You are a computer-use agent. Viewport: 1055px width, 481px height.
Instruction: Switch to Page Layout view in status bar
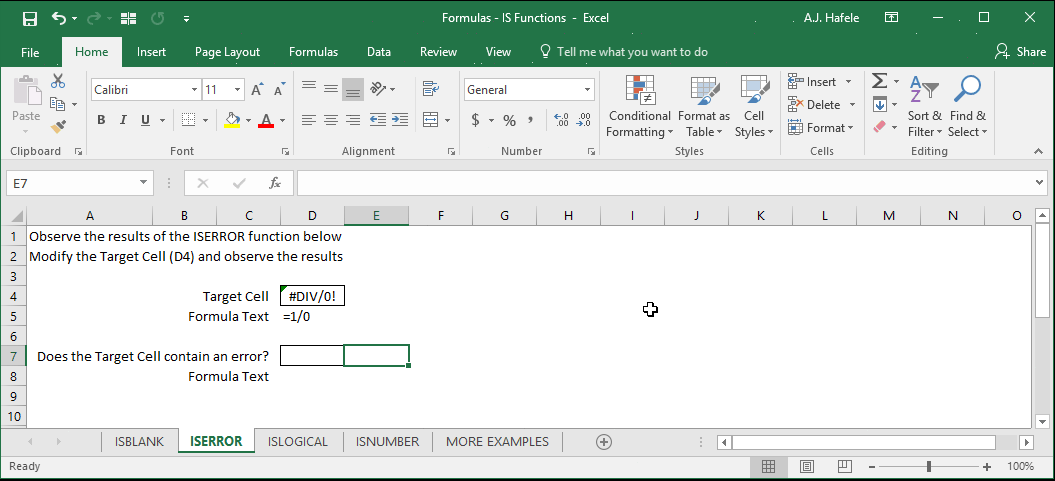tap(807, 466)
